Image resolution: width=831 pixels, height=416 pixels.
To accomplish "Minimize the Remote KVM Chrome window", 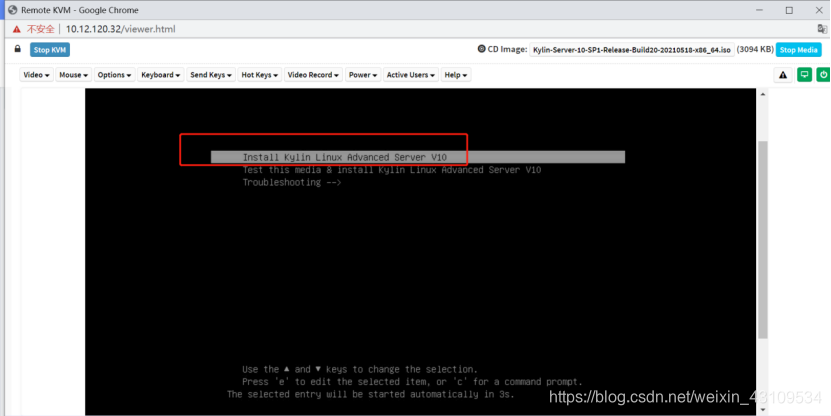I will (x=759, y=10).
